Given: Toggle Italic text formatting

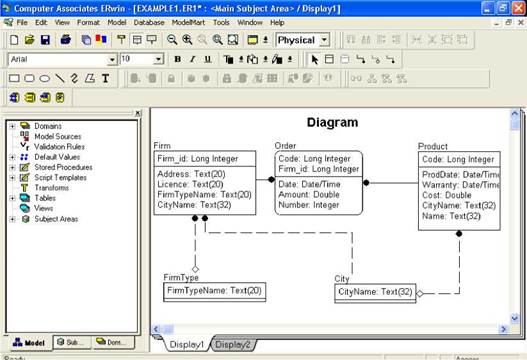Looking at the screenshot, I should [193, 59].
